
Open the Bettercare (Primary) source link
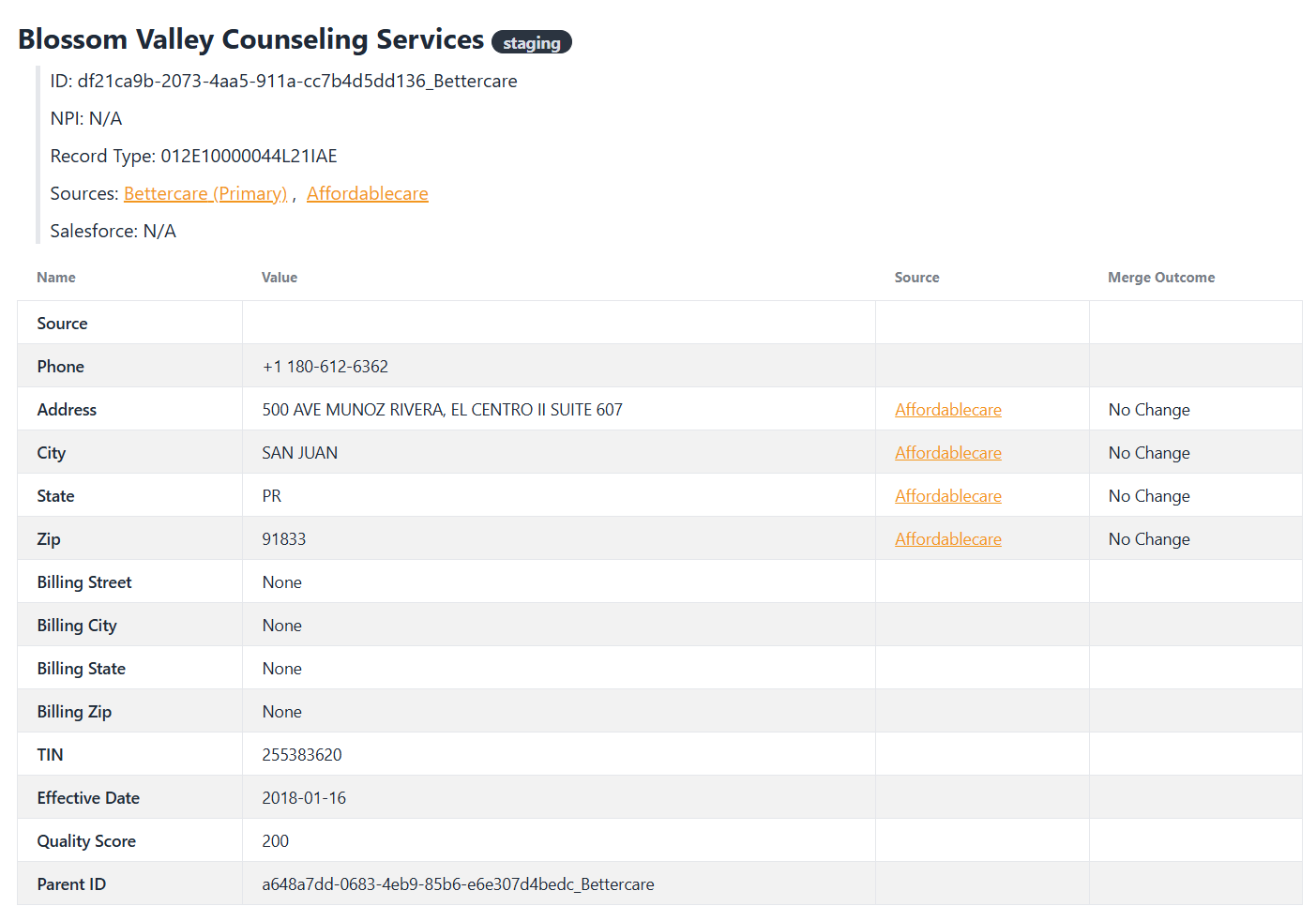coord(204,193)
